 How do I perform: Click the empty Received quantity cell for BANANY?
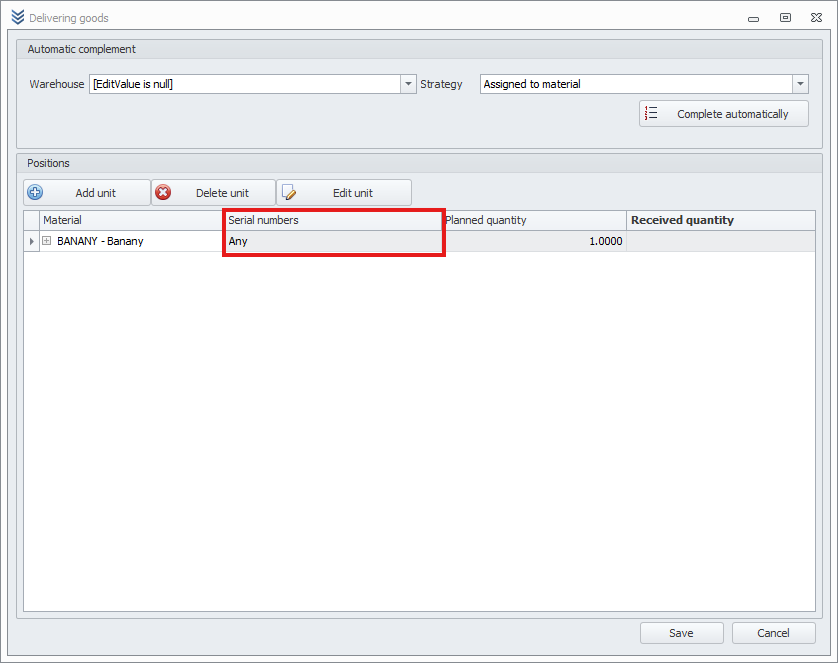[721, 241]
